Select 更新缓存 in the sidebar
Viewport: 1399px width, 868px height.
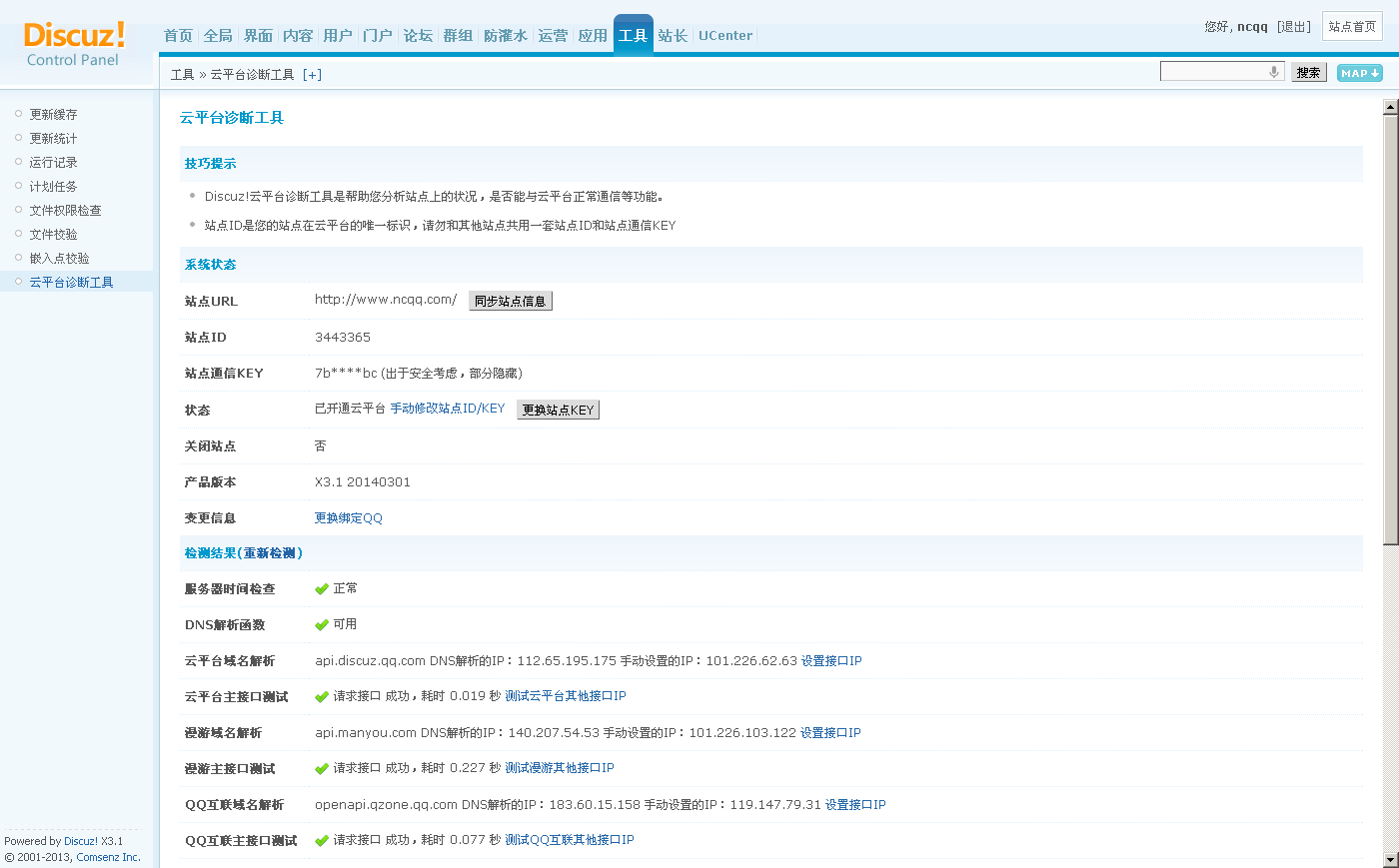[x=53, y=115]
